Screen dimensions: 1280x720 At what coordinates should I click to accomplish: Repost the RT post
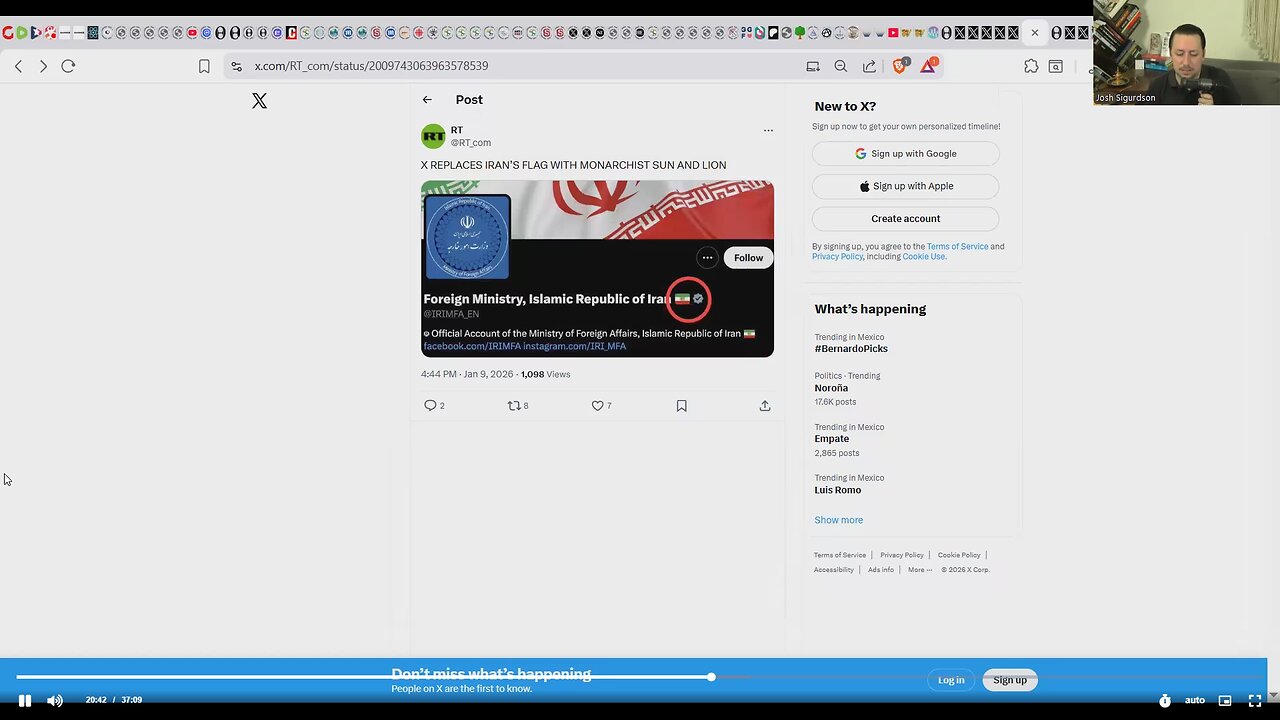pos(514,405)
